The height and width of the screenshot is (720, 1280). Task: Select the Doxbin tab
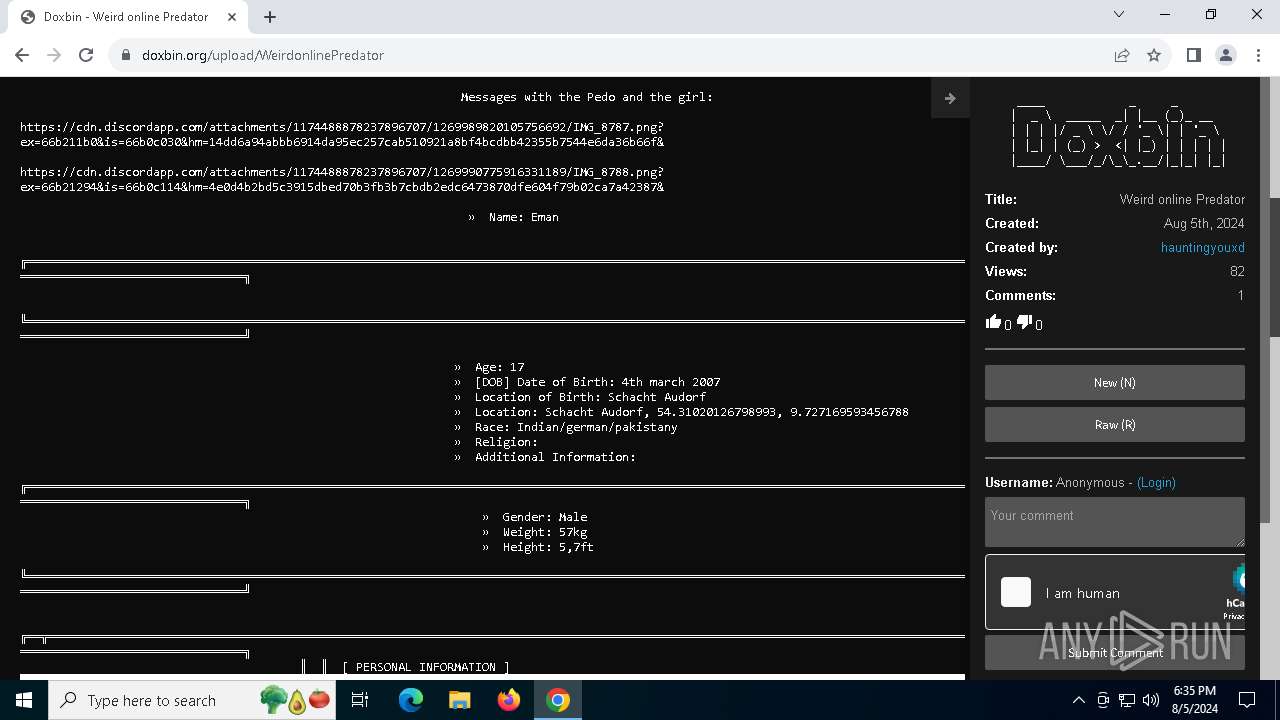(126, 17)
